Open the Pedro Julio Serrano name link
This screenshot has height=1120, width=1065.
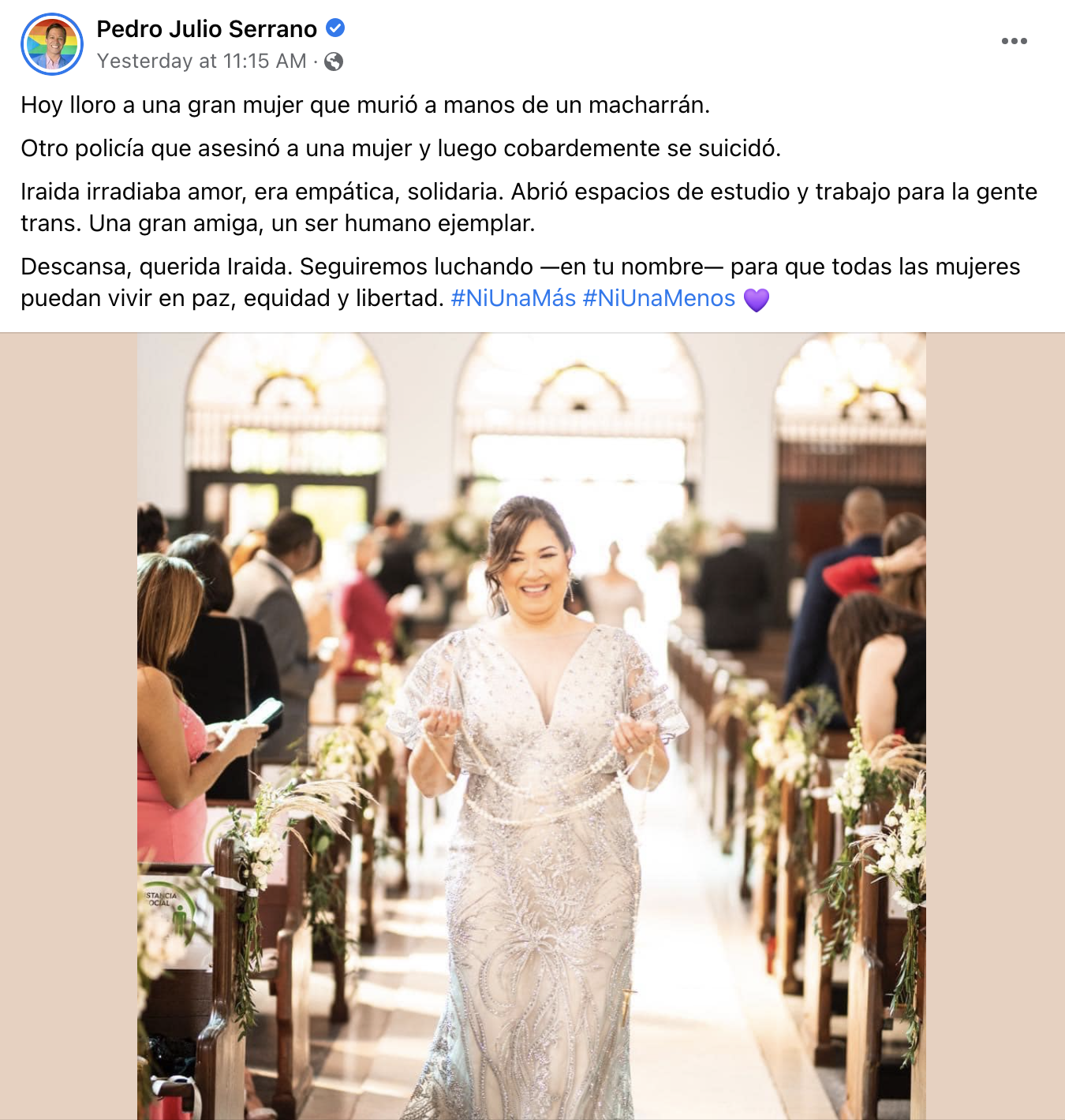(x=207, y=29)
